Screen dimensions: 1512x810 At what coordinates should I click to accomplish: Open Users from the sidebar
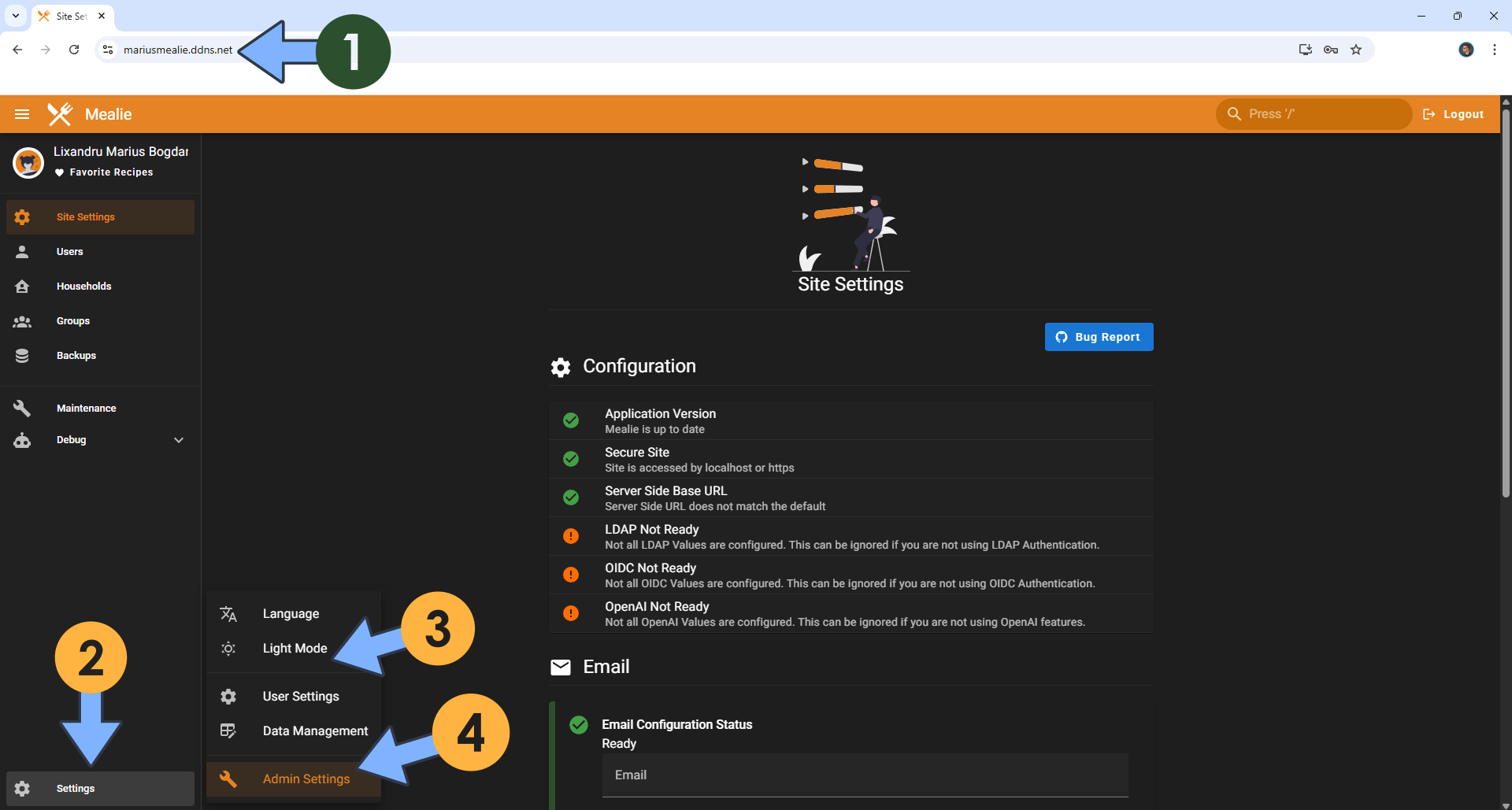coord(69,252)
